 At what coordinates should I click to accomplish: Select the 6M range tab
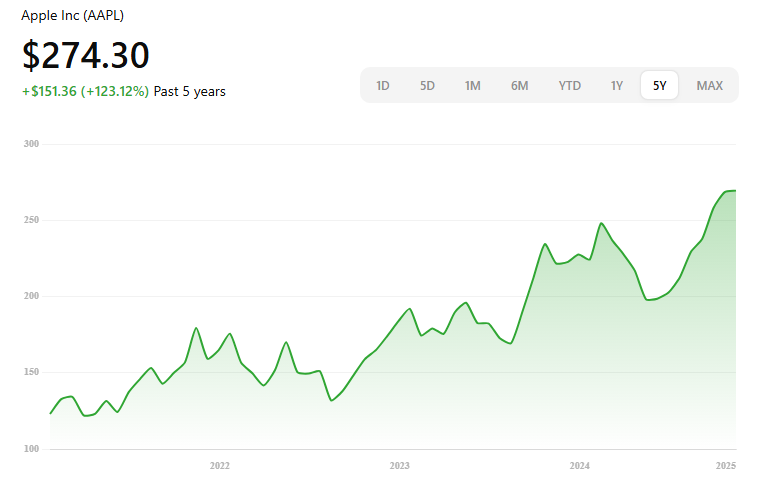pyautogui.click(x=519, y=86)
